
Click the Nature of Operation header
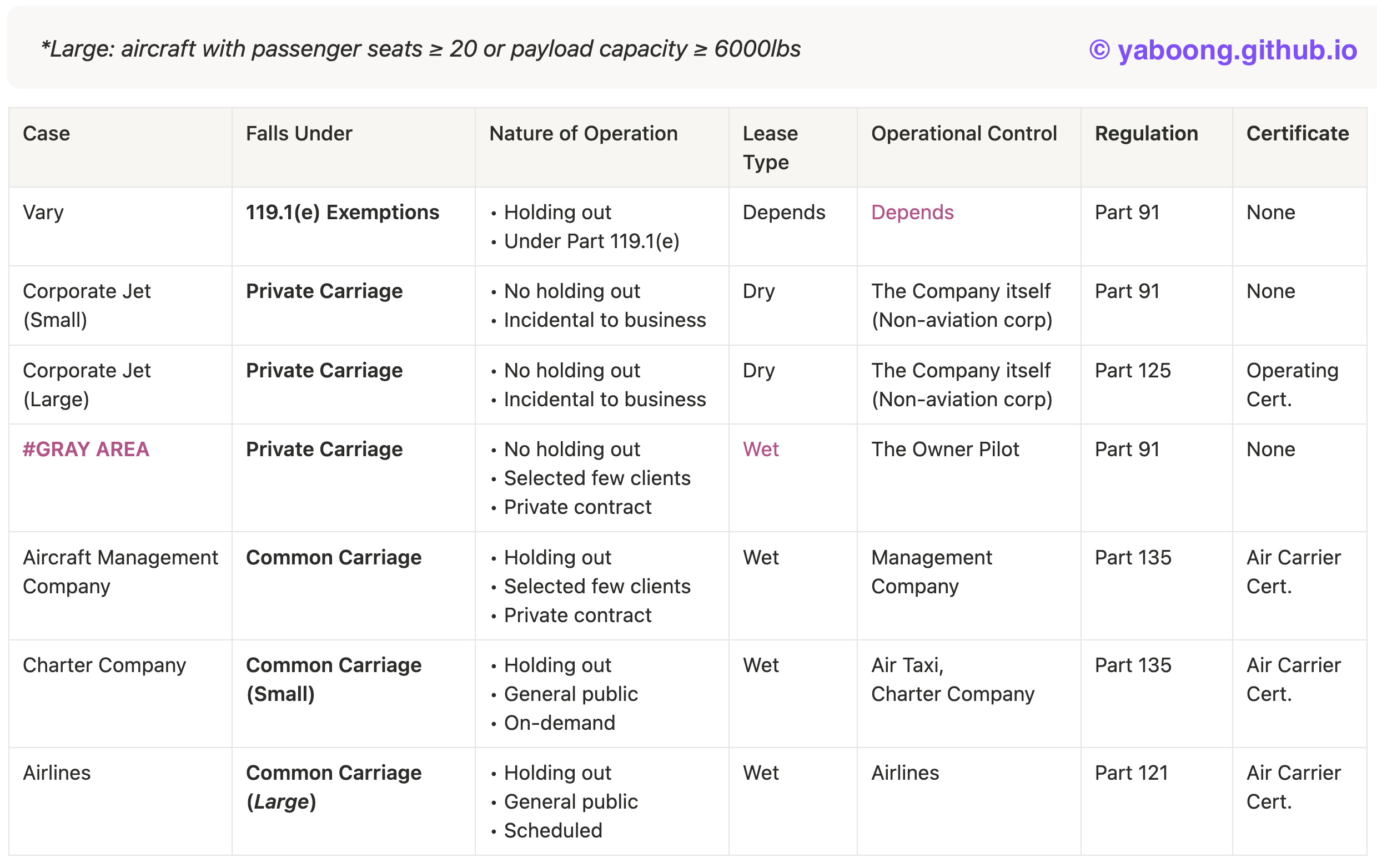coord(583,134)
